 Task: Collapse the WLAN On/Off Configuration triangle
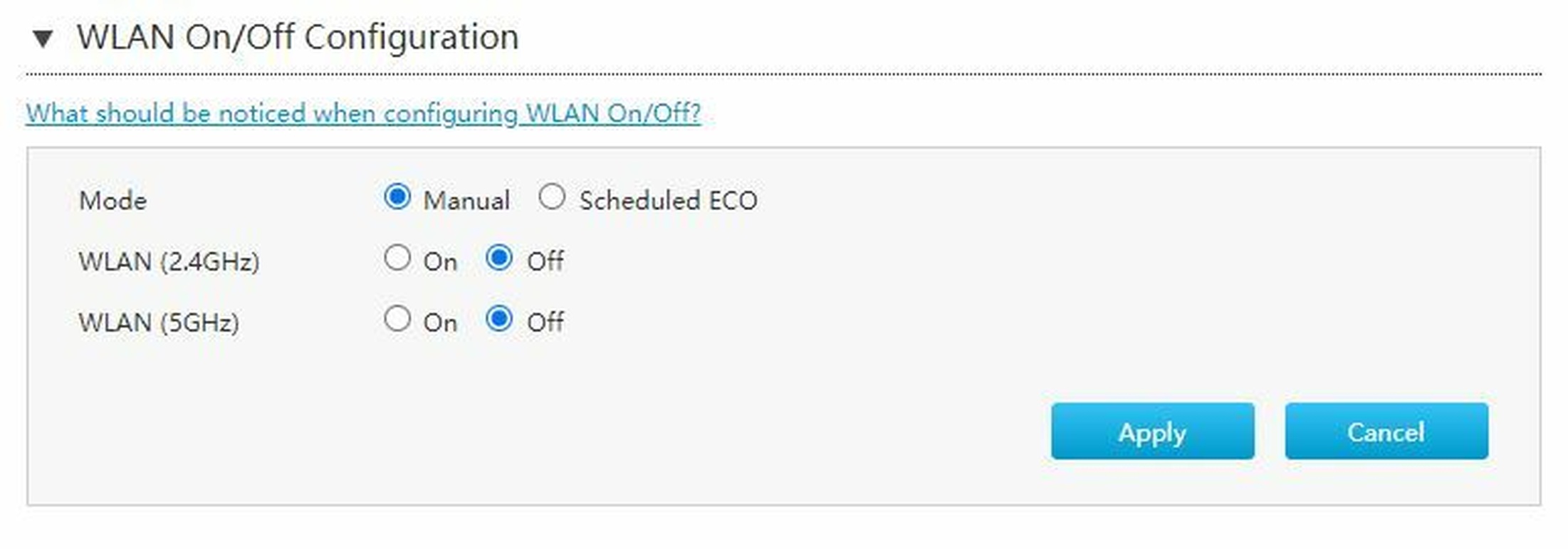(43, 38)
